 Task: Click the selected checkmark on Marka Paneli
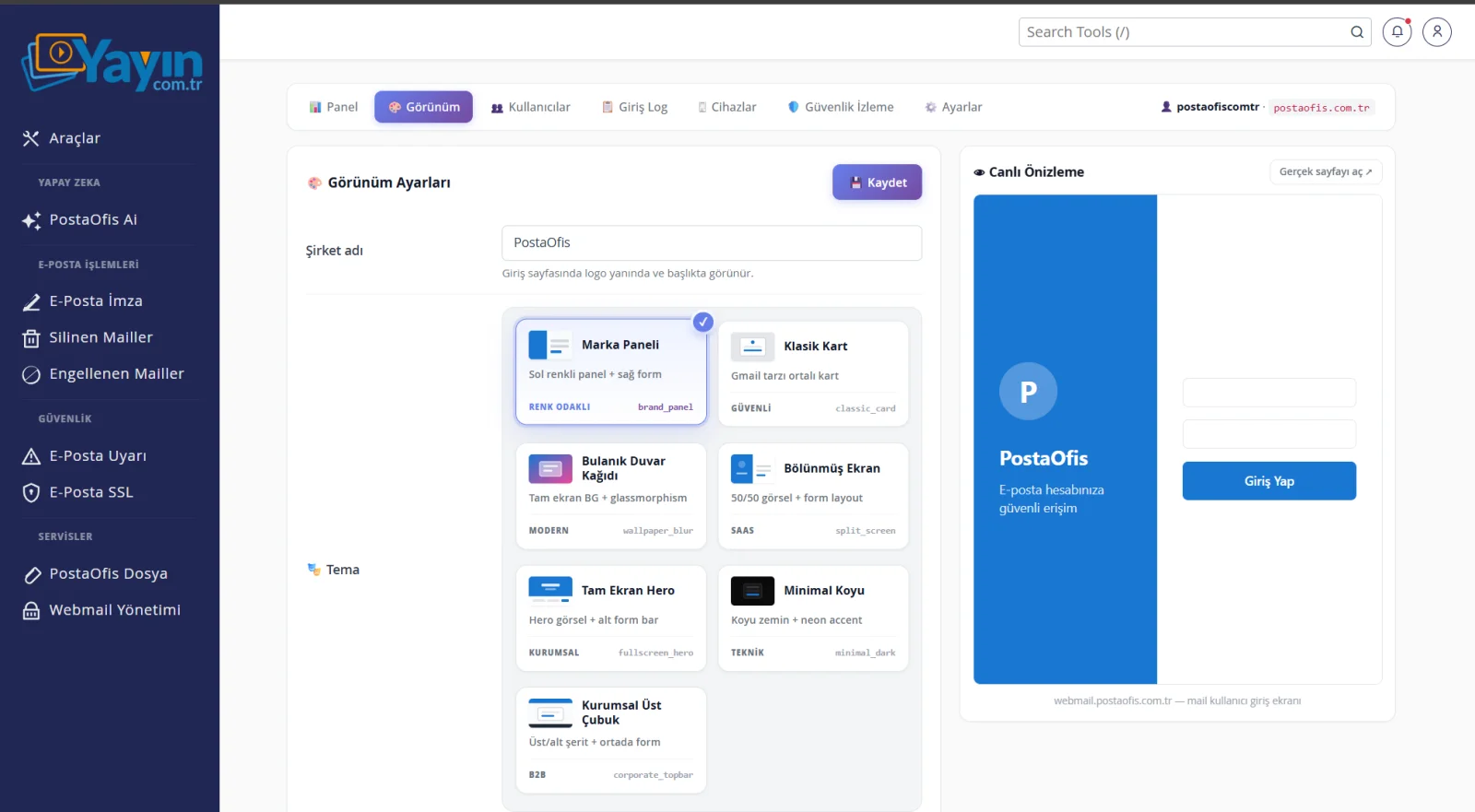[703, 322]
